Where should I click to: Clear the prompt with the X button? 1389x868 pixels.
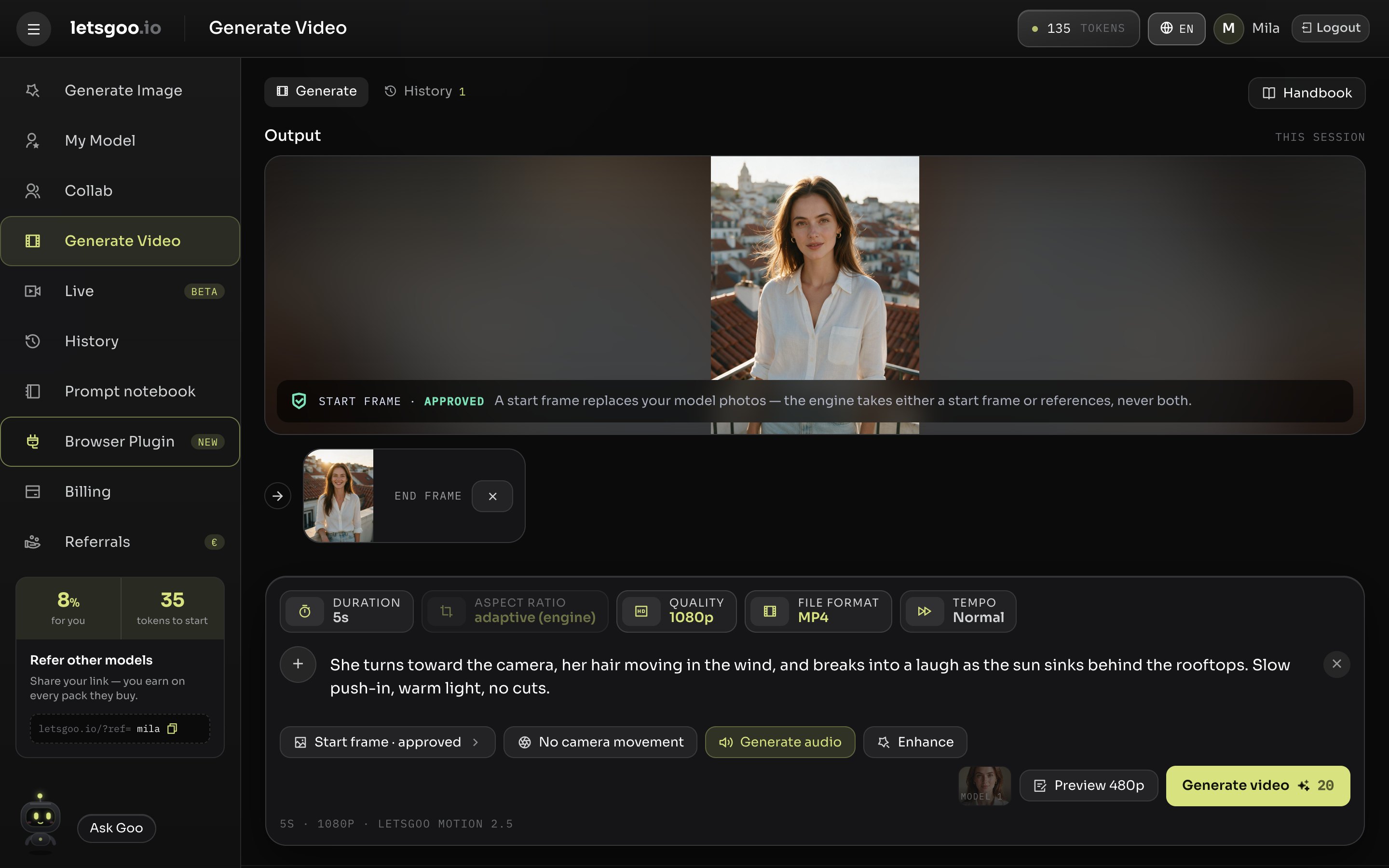[1337, 664]
